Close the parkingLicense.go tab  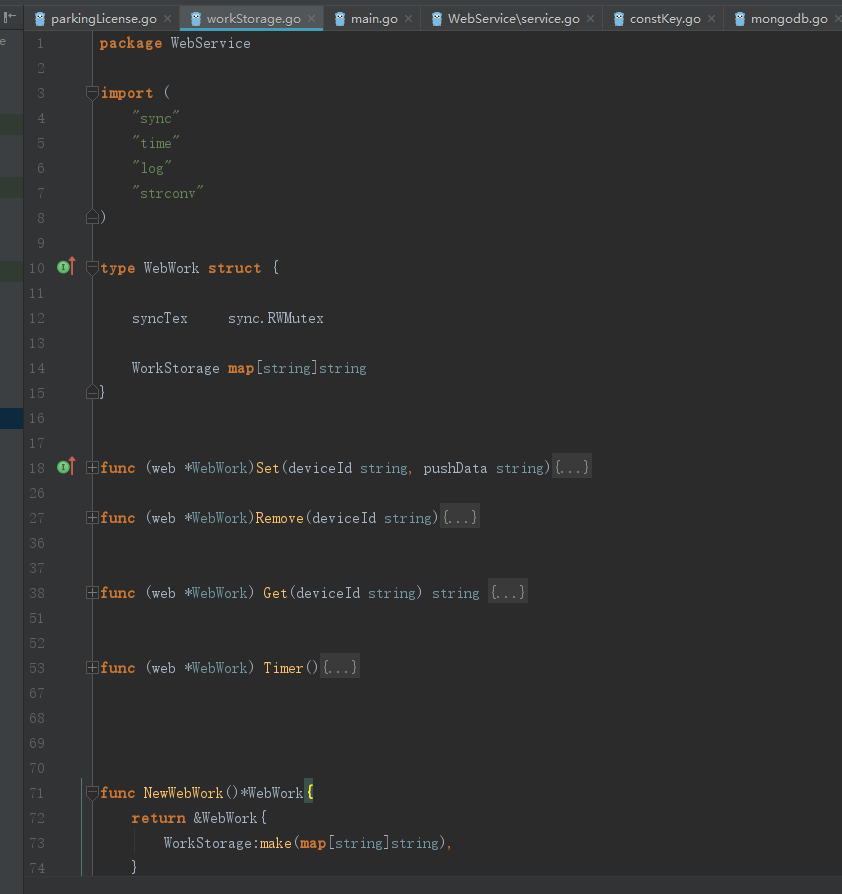pyautogui.click(x=168, y=19)
